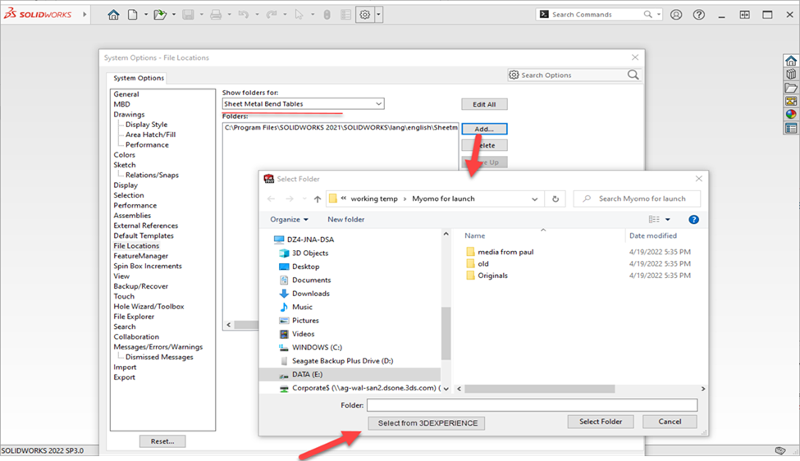The height and width of the screenshot is (461, 800).
Task: Click the Save icon in toolbar
Action: 188,15
